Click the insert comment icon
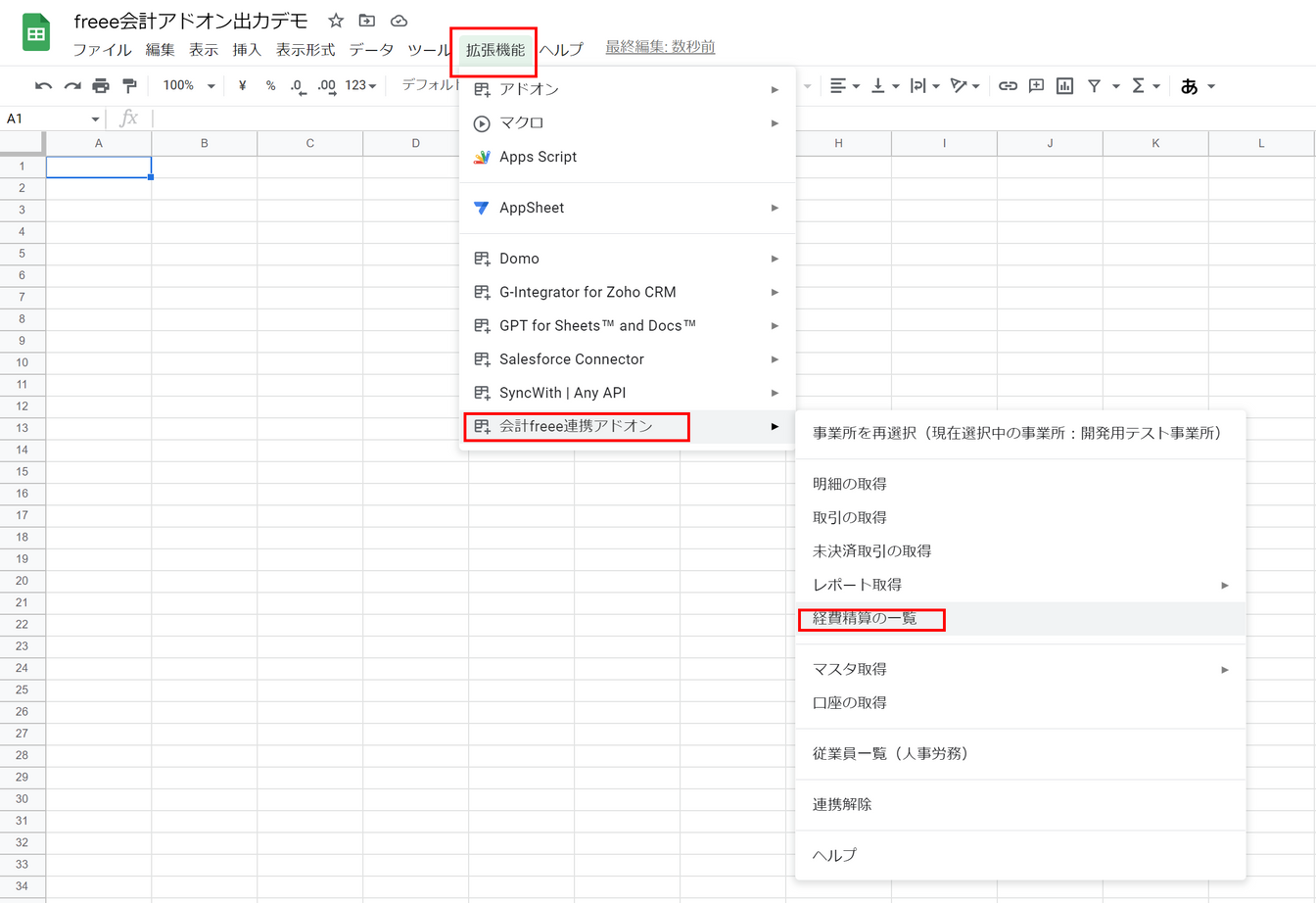Screen dimensions: 1316x903 click(1036, 86)
